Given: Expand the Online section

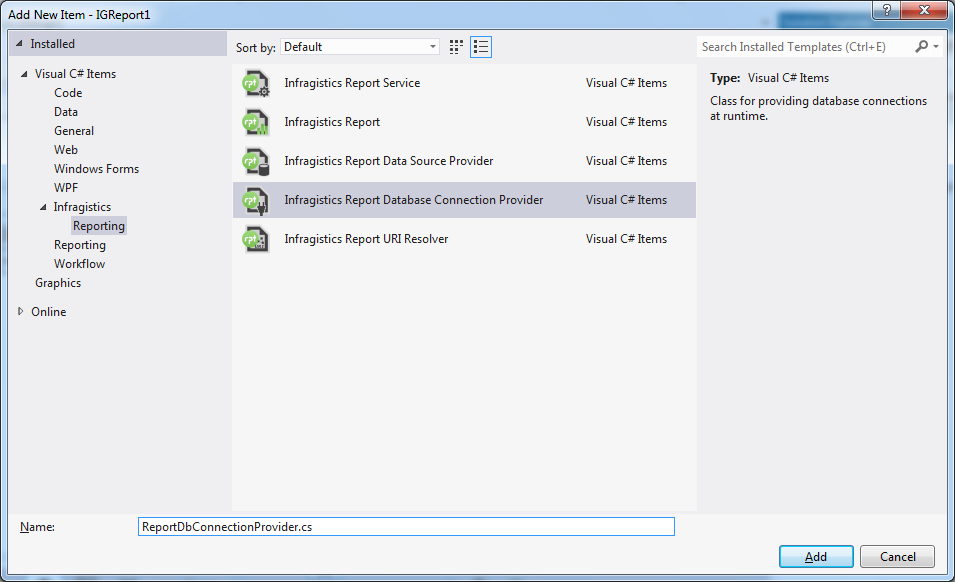Looking at the screenshot, I should click(20, 311).
